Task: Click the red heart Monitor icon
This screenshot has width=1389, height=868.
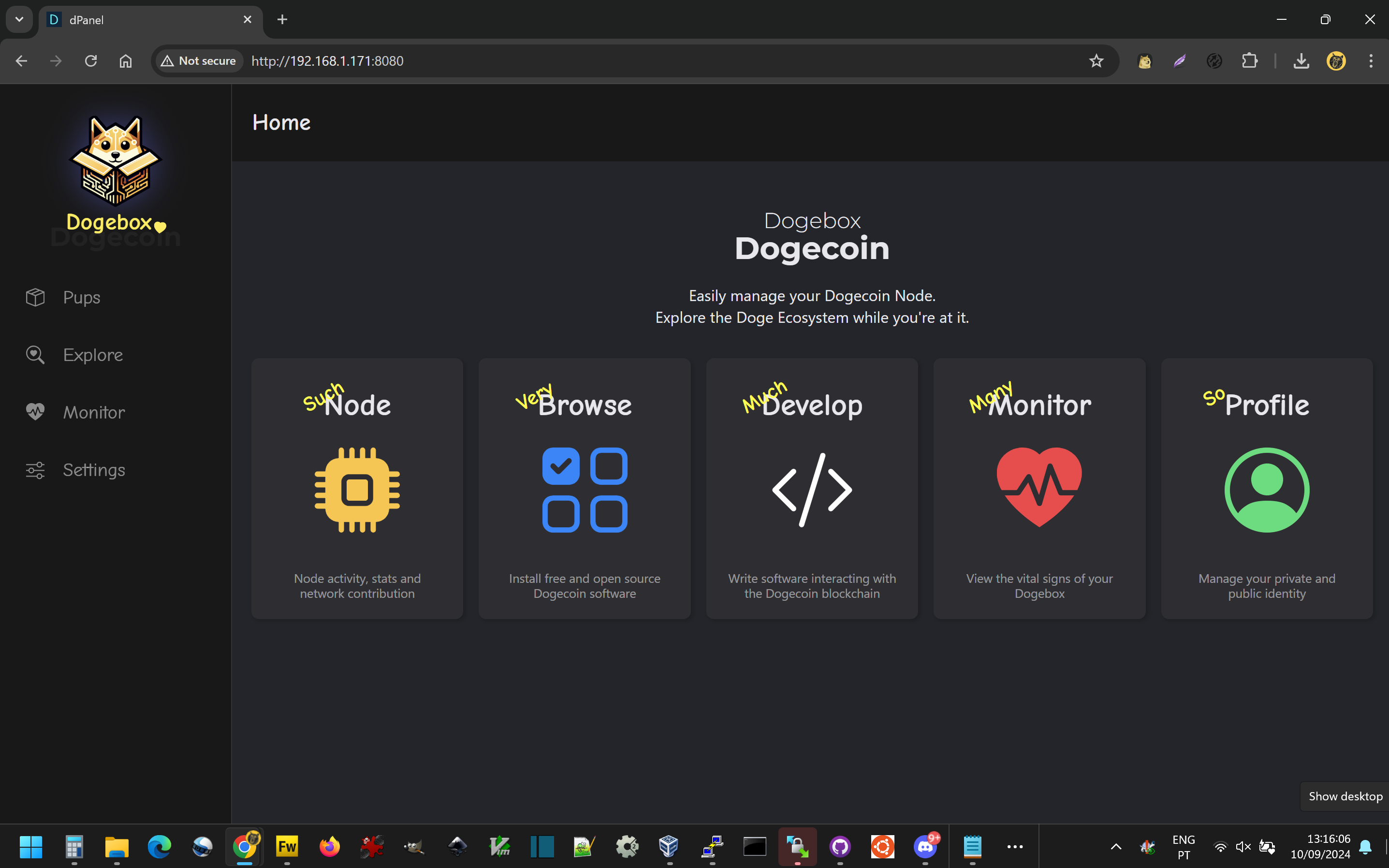Action: click(x=1039, y=487)
